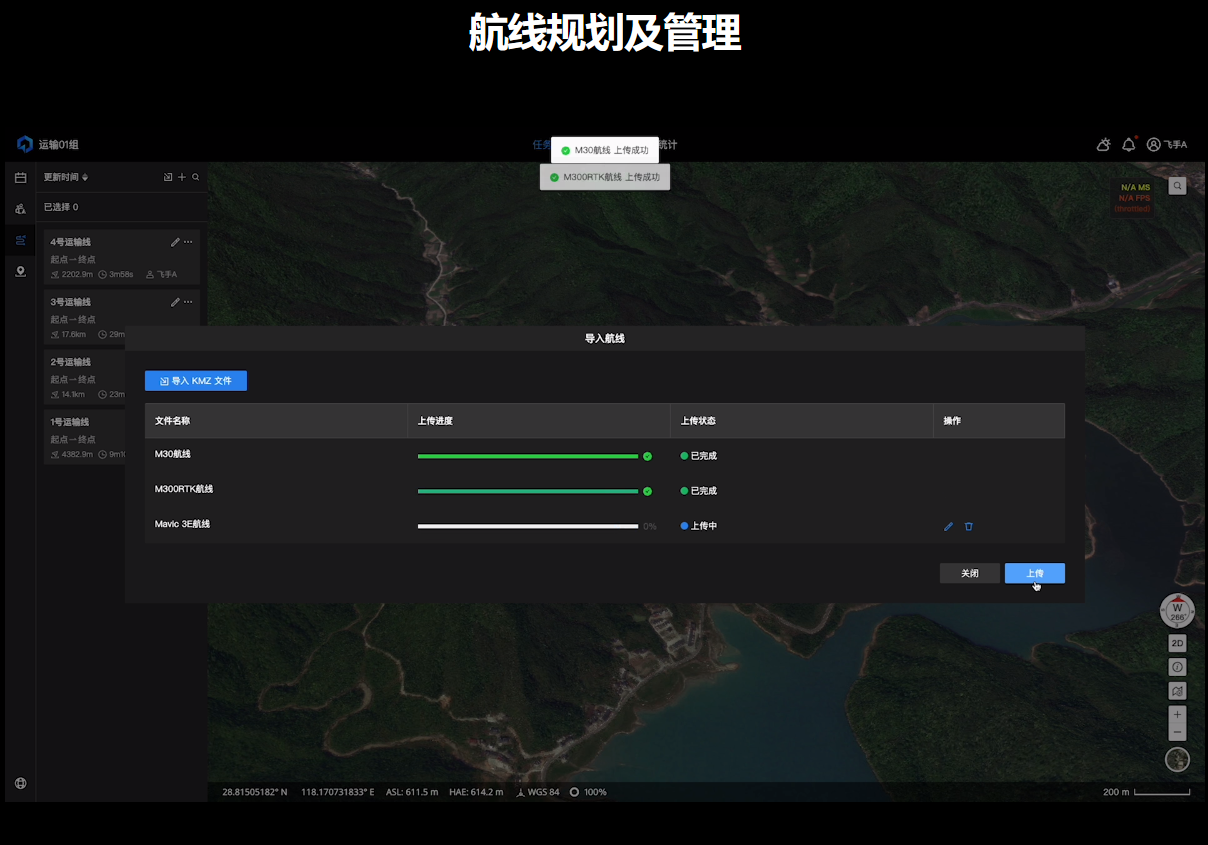Click the weather icon in top bar
This screenshot has width=1208, height=845.
pyautogui.click(x=1103, y=145)
